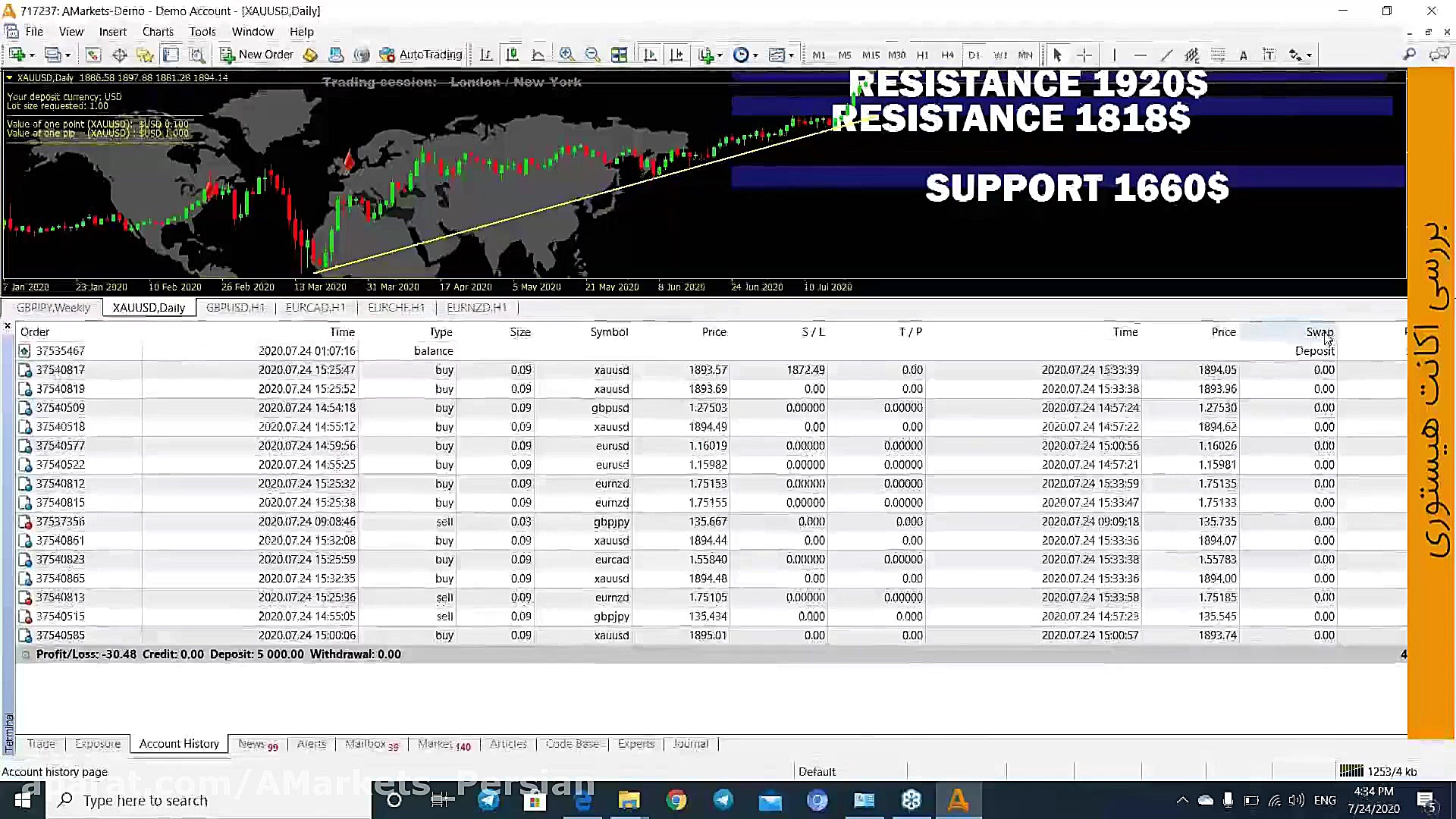Viewport: 1456px width, 819px height.
Task: Zoom out of the chart
Action: point(592,55)
